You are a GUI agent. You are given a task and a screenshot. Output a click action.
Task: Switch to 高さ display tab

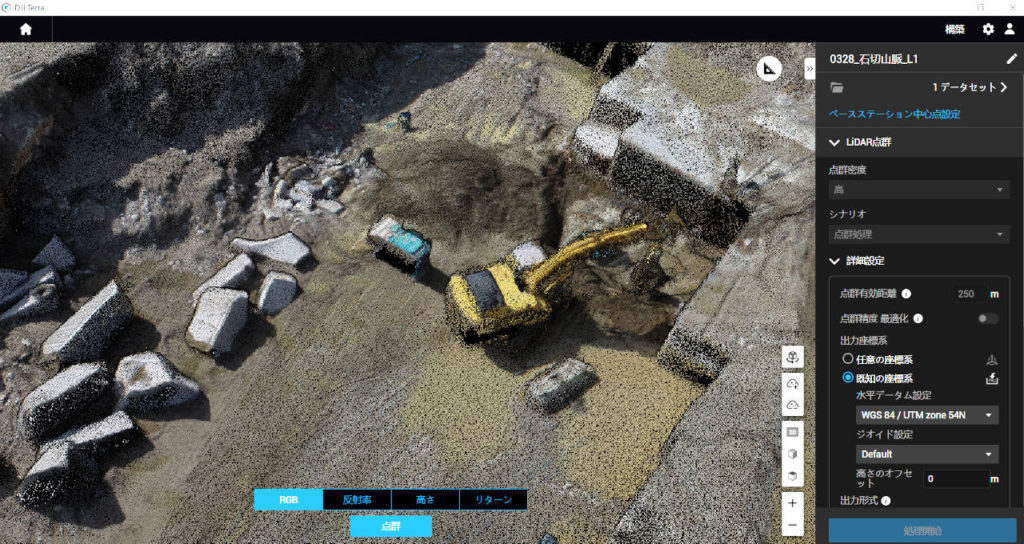[425, 500]
